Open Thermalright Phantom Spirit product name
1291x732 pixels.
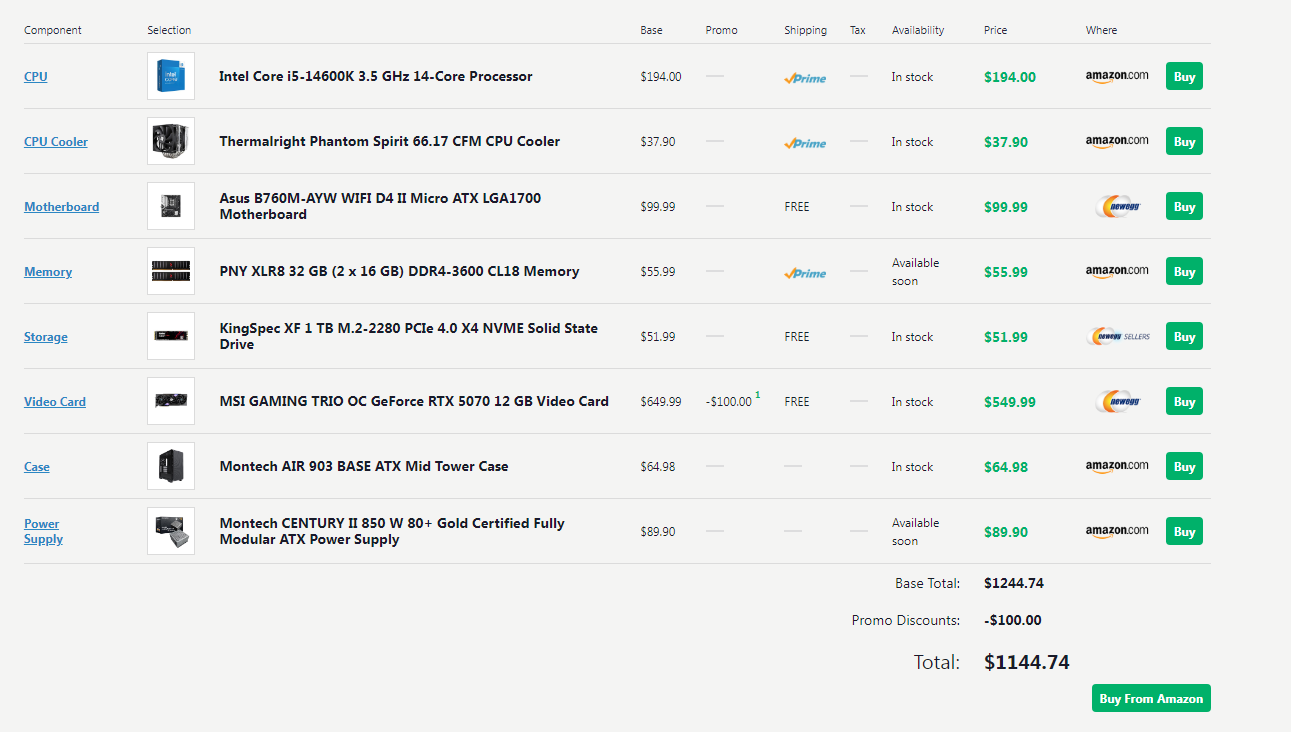[x=390, y=141]
